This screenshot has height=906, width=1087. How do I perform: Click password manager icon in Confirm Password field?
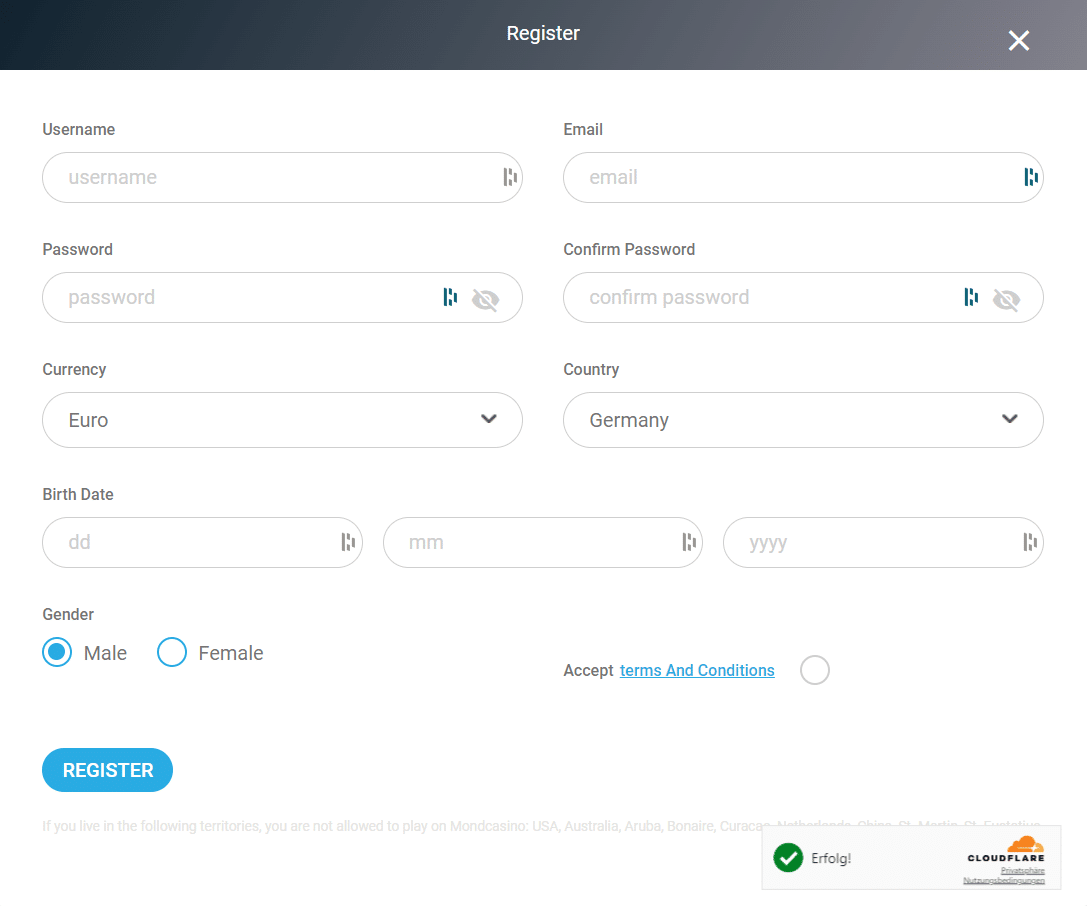[971, 297]
